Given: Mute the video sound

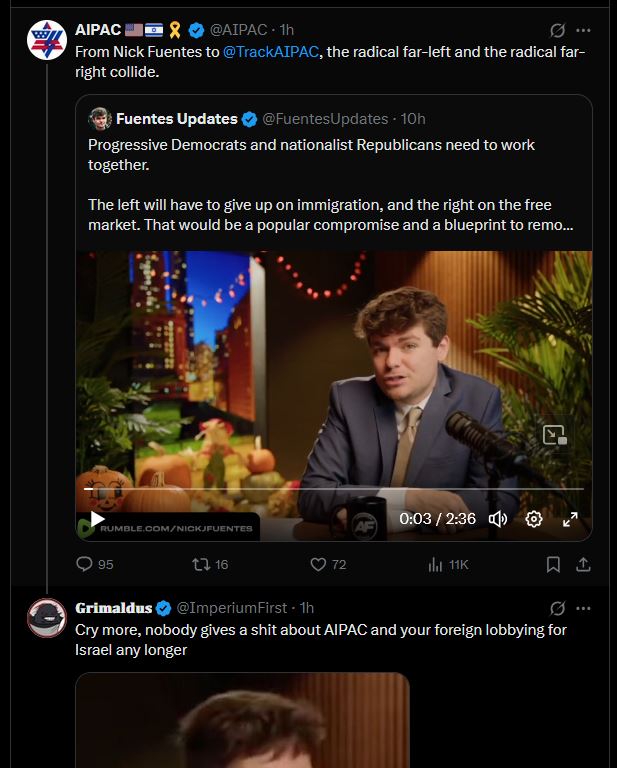Looking at the screenshot, I should [498, 519].
